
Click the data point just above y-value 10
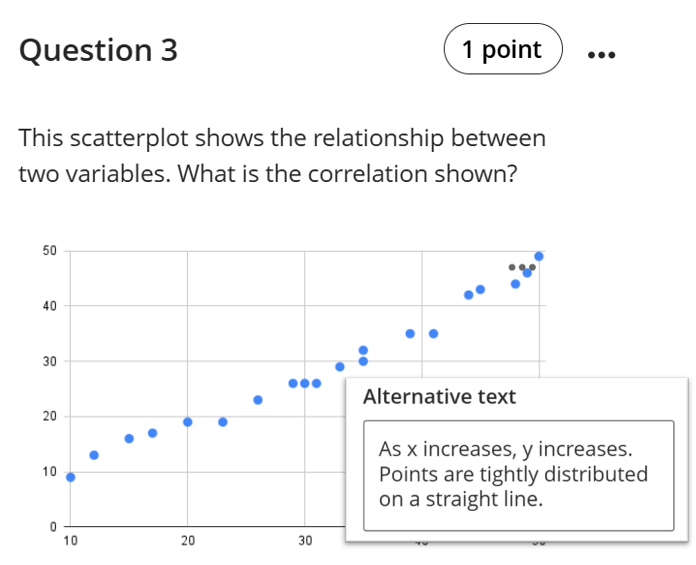click(94, 455)
